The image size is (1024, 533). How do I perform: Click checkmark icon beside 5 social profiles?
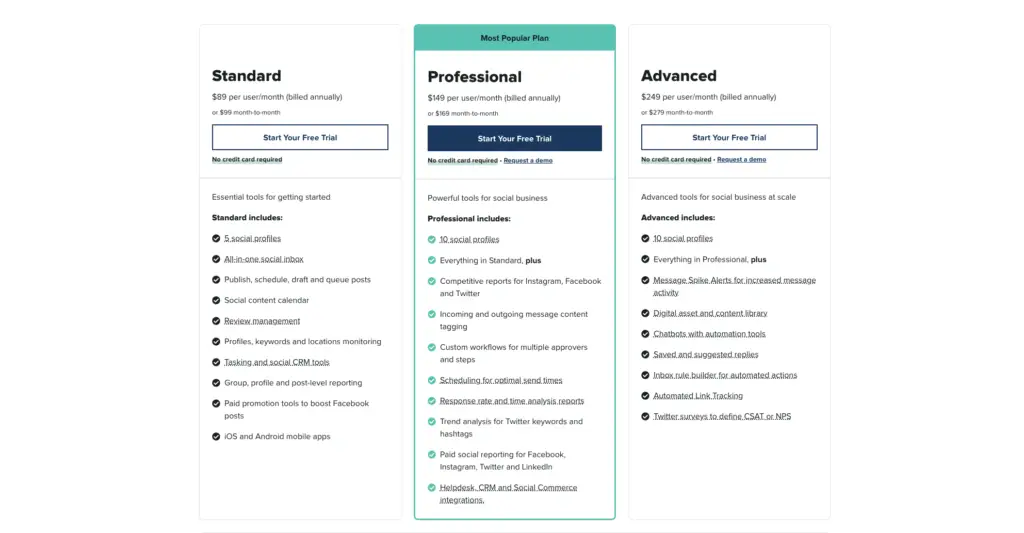coord(216,238)
